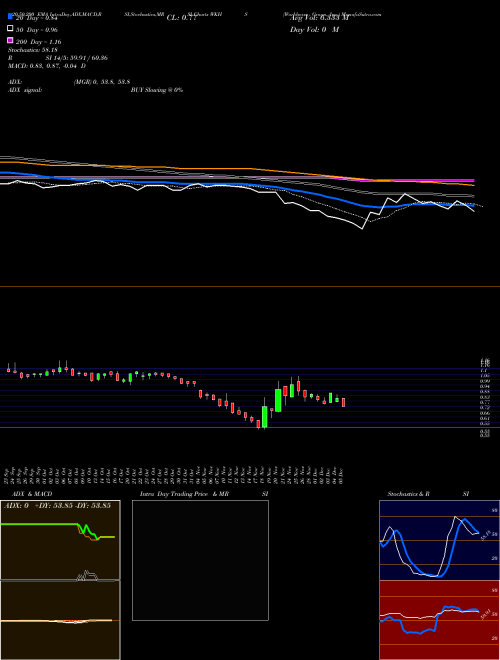
Task: Click the '(MGR) 0, 53.8, 53.8' ADX values
Action: pyautogui.click(x=101, y=82)
